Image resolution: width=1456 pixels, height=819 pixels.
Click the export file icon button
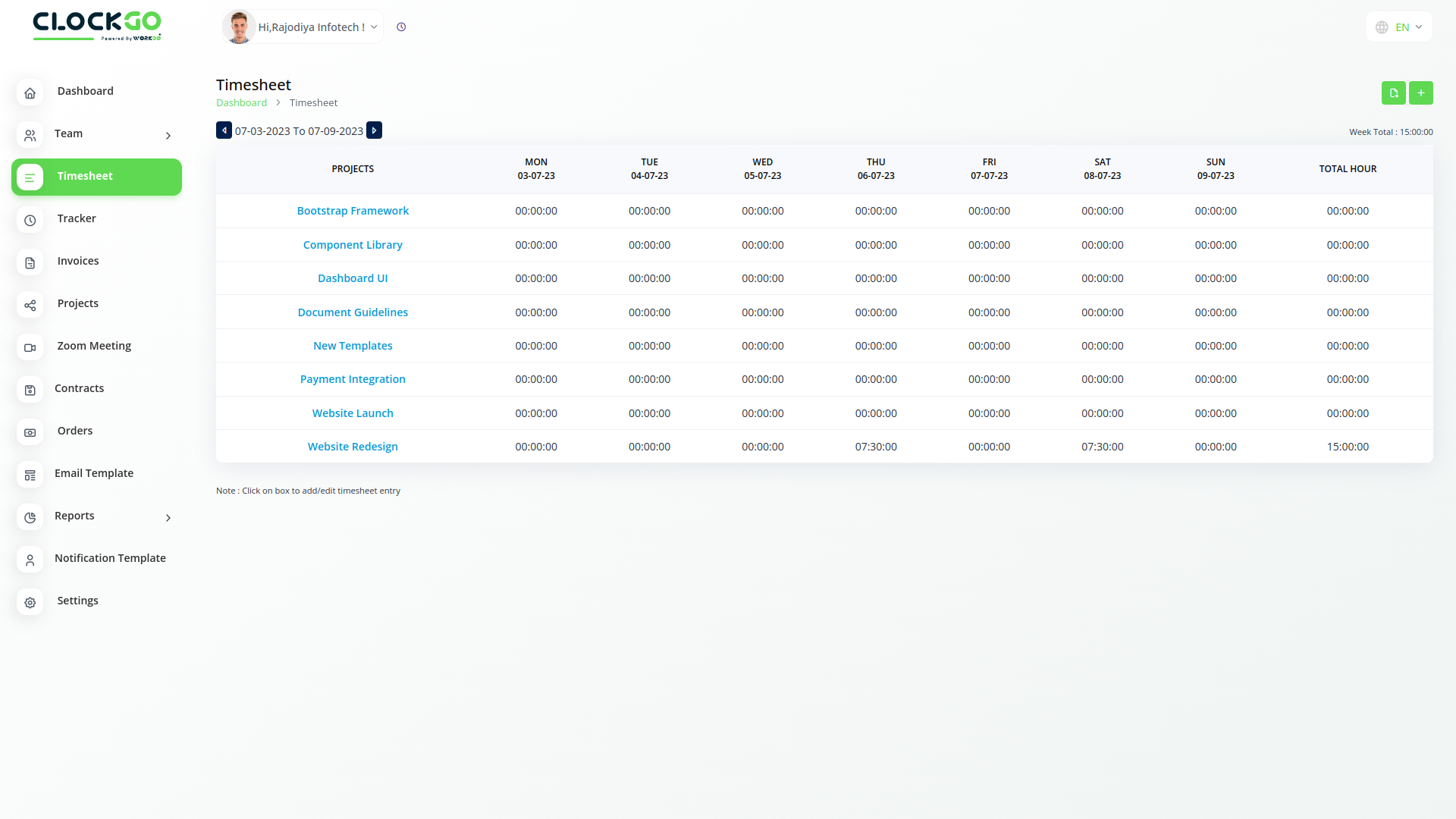pos(1393,93)
